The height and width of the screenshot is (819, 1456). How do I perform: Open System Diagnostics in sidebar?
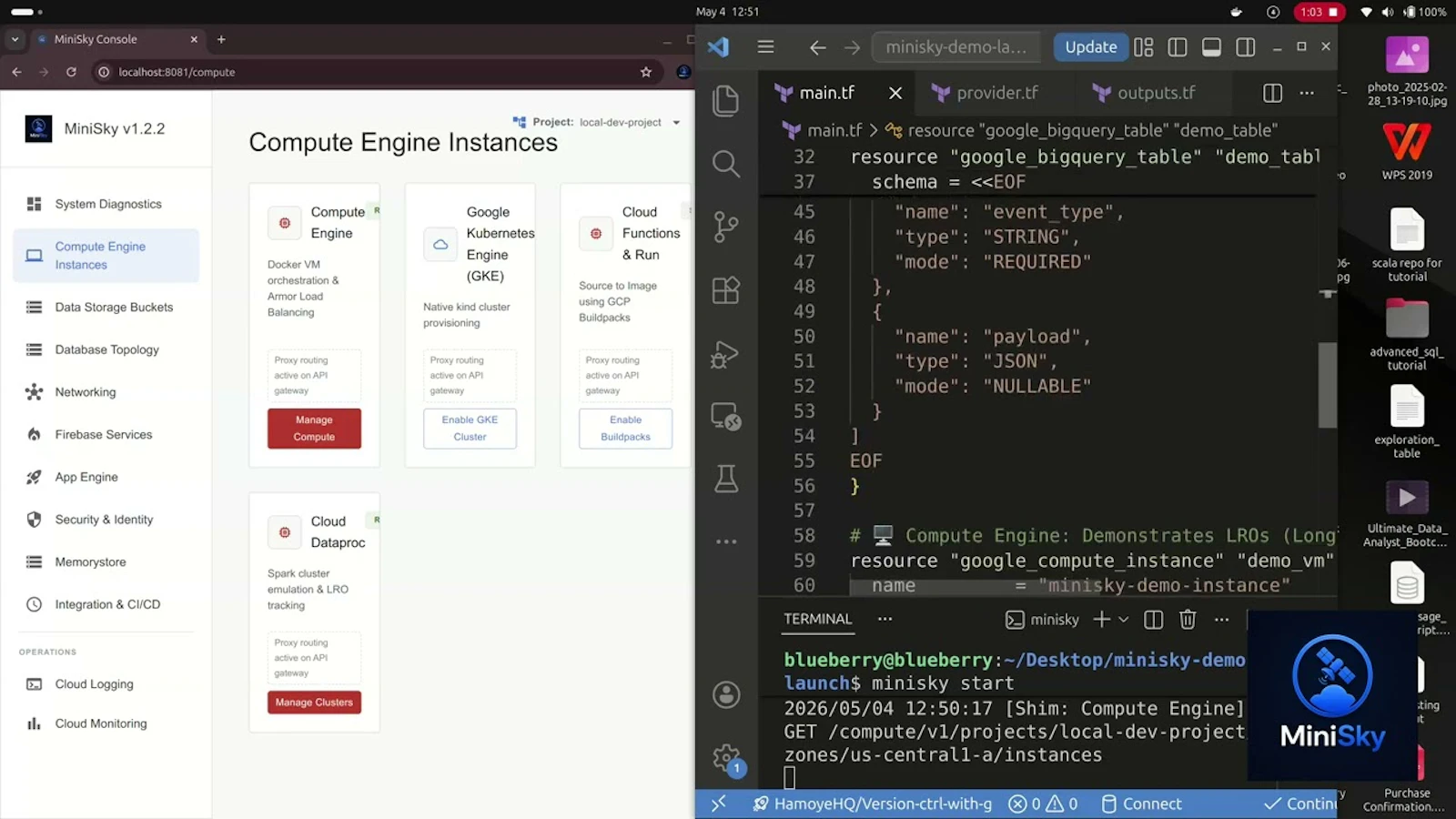(106, 204)
